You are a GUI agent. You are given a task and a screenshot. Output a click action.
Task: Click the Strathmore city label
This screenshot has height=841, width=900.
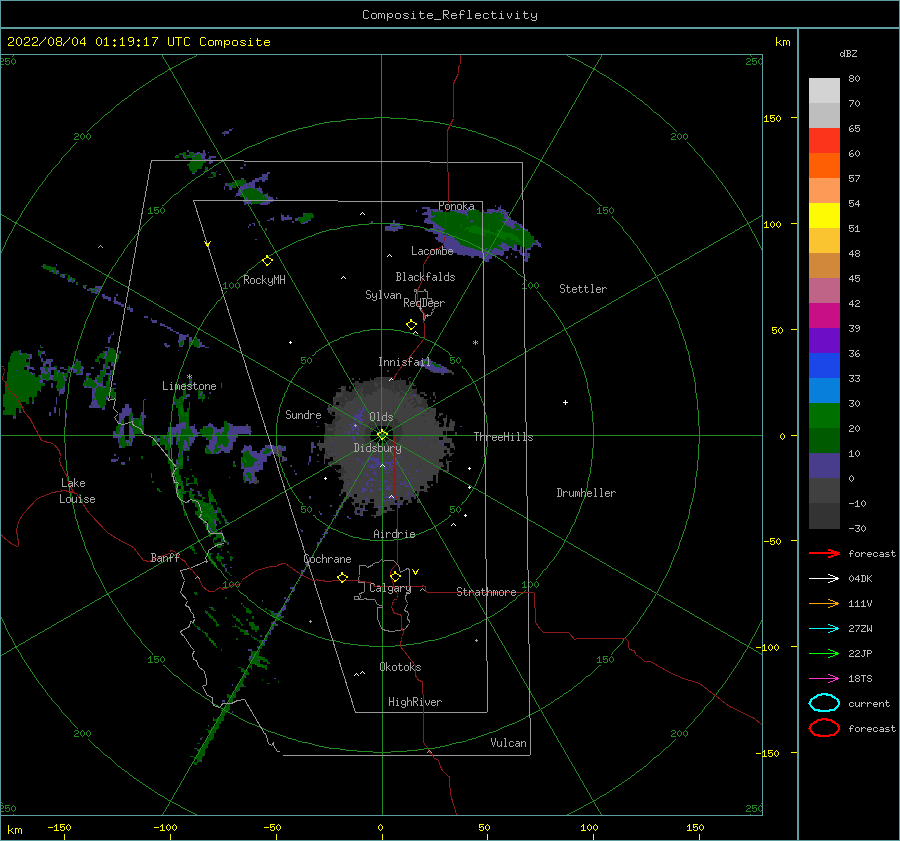(486, 592)
